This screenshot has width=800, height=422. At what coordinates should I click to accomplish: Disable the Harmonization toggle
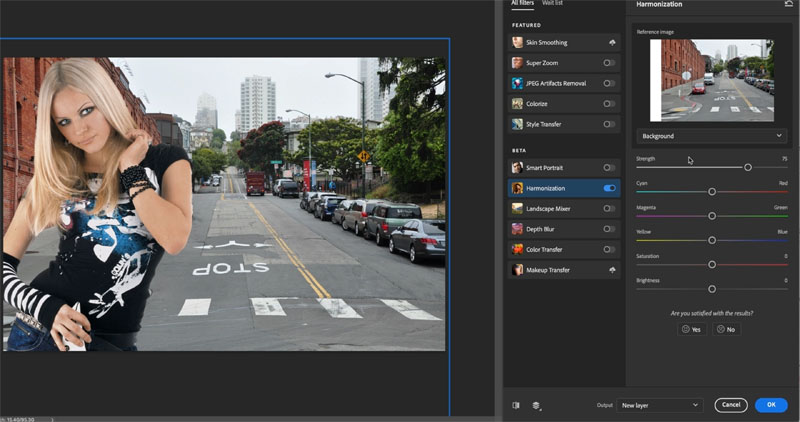click(609, 188)
